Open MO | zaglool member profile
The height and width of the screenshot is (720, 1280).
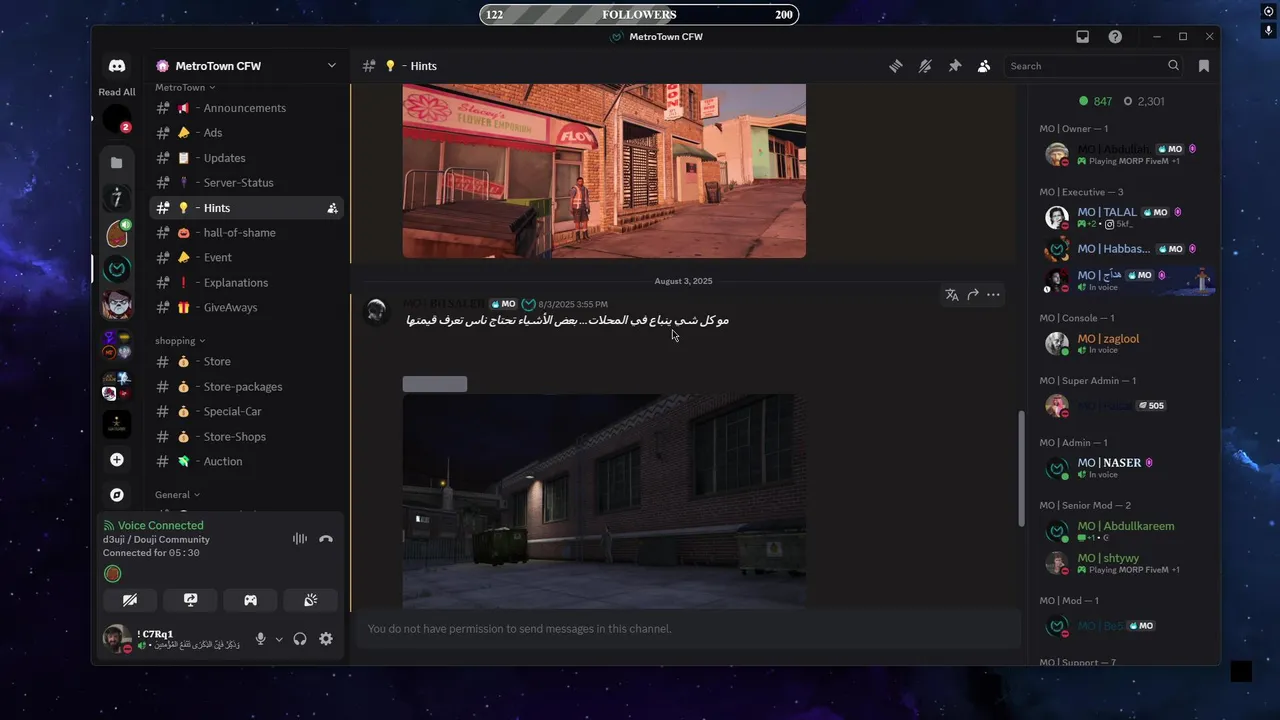coord(1126,344)
